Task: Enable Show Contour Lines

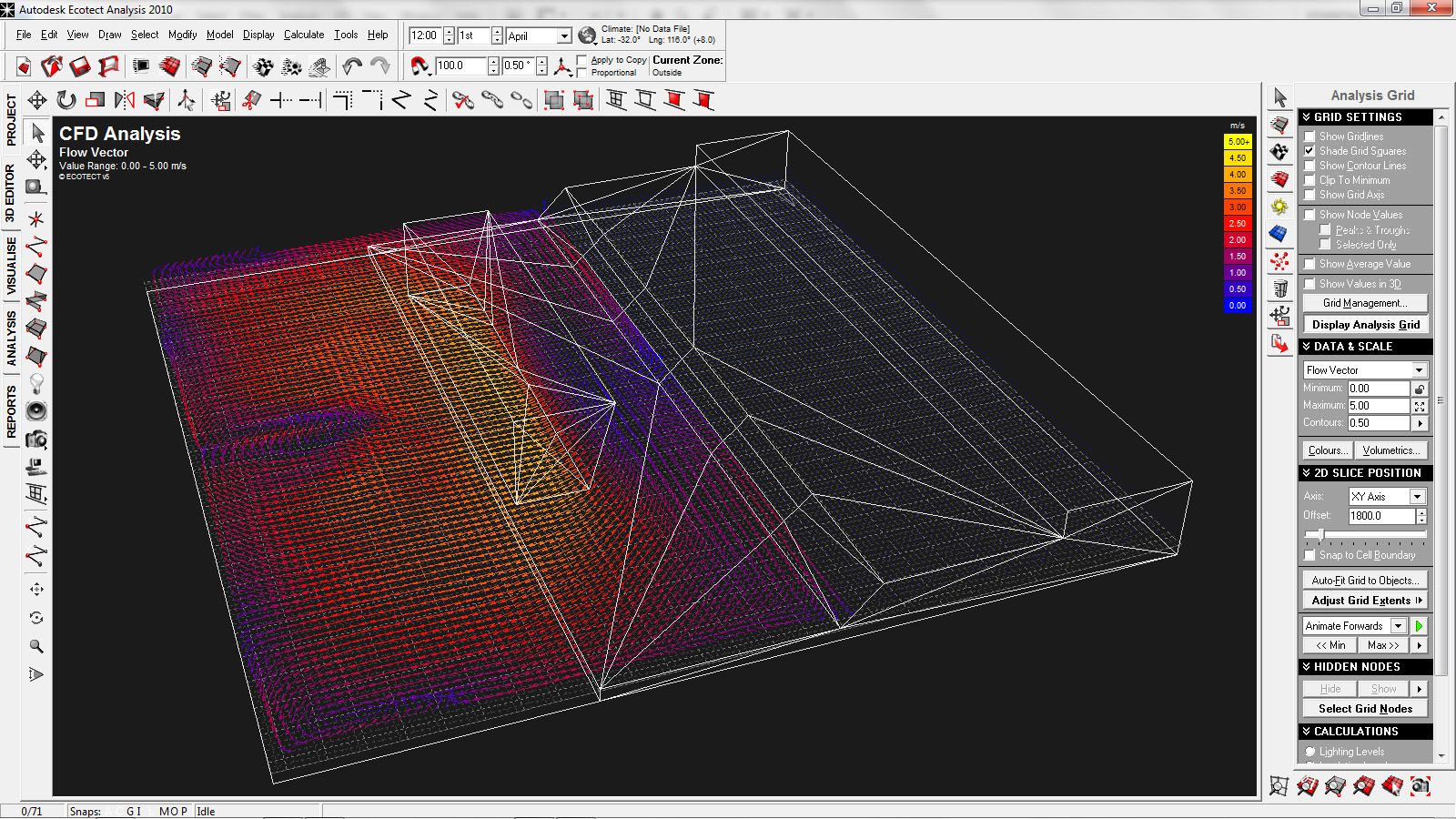Action: click(1309, 166)
